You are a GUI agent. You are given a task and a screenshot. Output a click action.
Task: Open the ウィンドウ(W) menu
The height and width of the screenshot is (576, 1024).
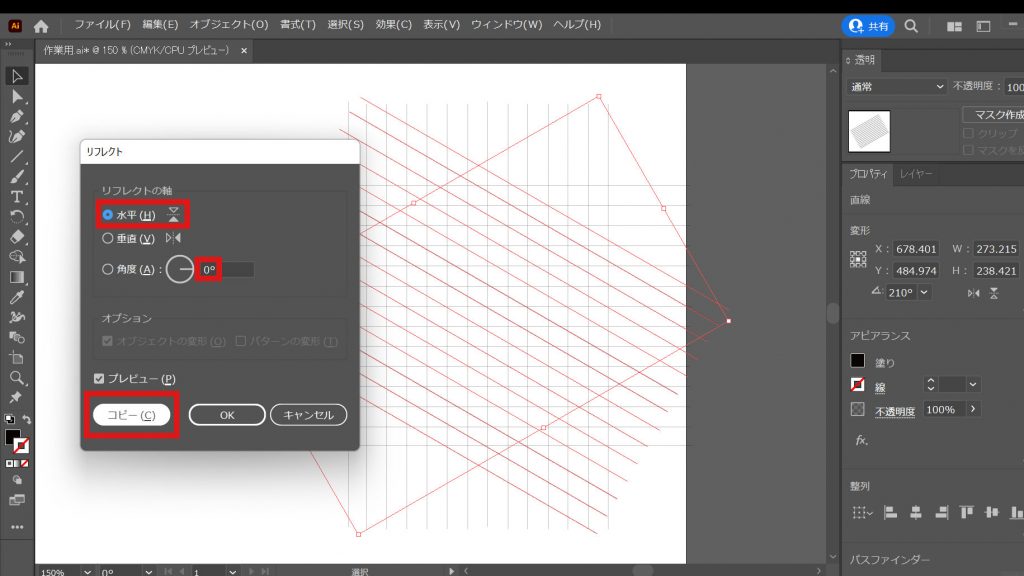click(506, 24)
